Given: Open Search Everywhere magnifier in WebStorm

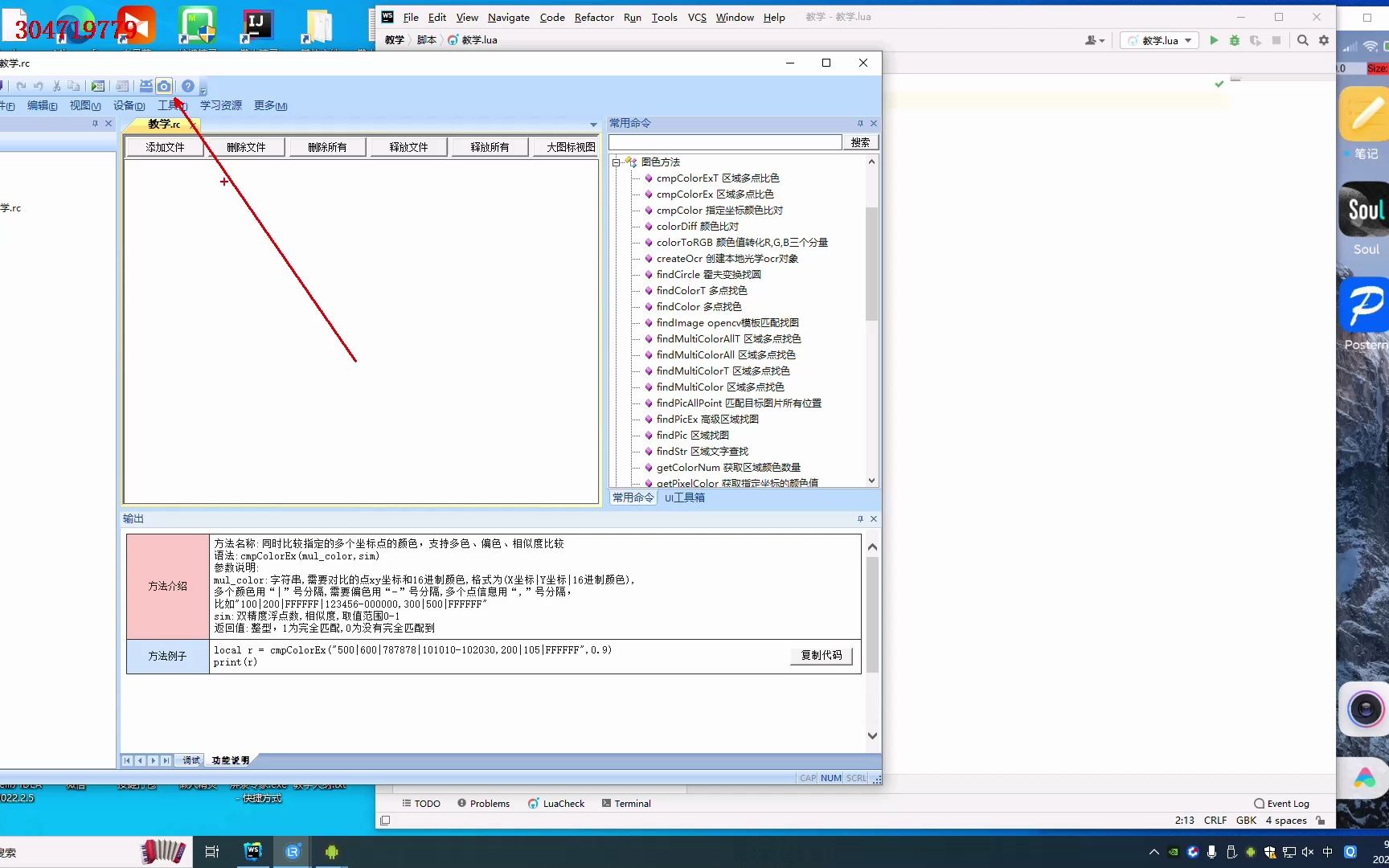Looking at the screenshot, I should (x=1303, y=40).
